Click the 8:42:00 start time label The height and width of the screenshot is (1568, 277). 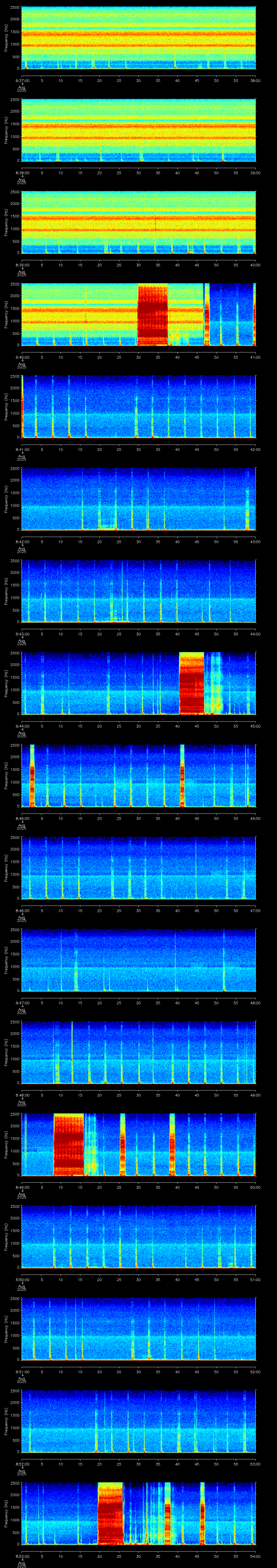[x=22, y=542]
